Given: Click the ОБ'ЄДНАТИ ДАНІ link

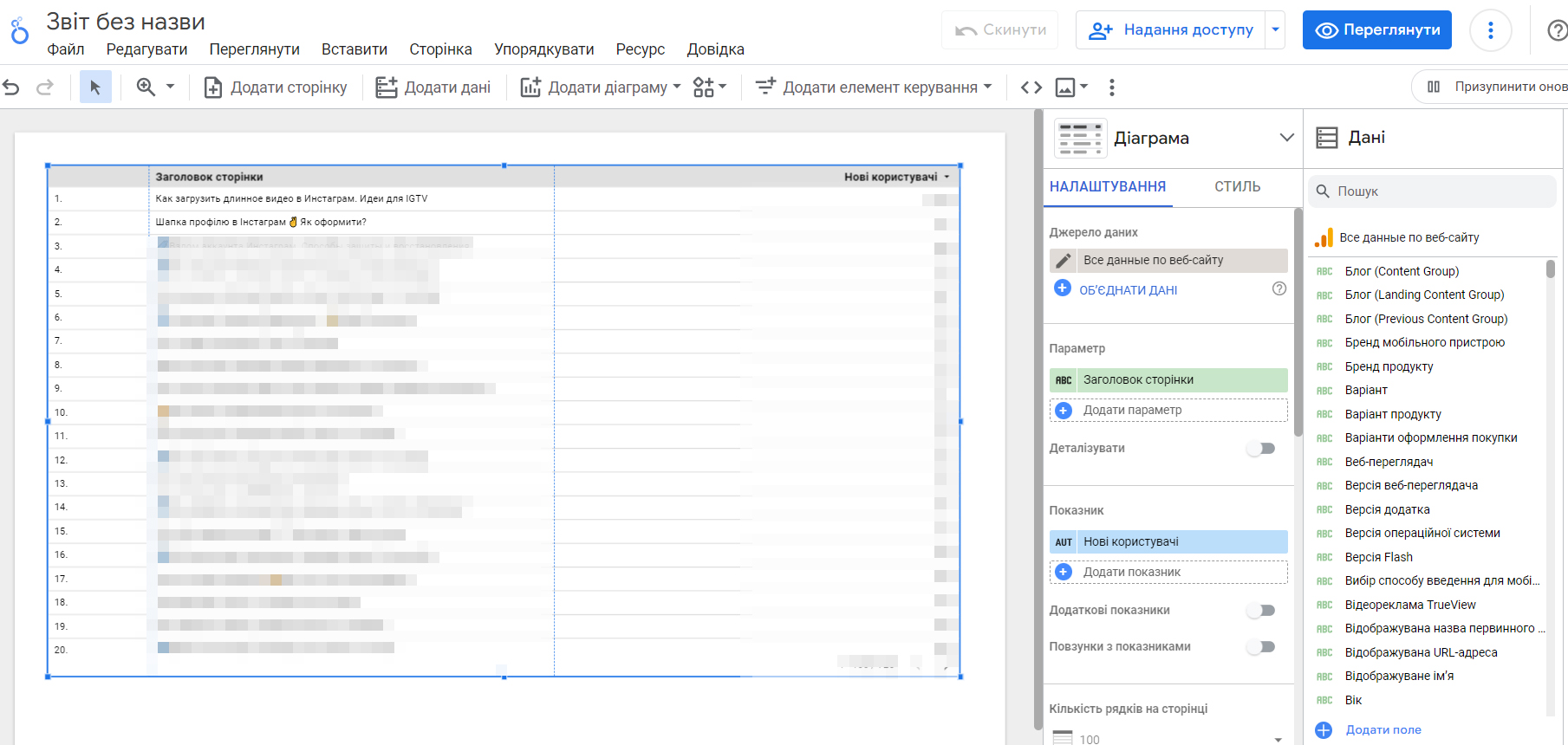Looking at the screenshot, I should [1128, 290].
